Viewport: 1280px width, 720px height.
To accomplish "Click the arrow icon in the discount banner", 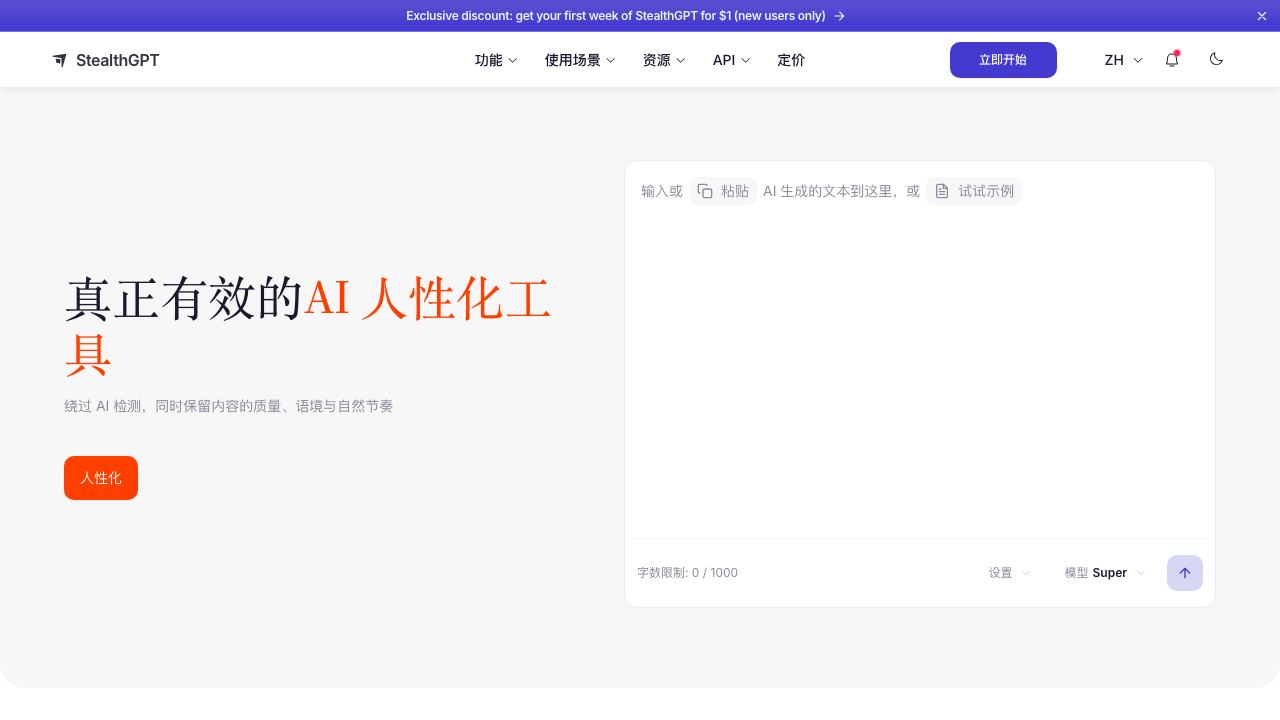I will pos(840,16).
